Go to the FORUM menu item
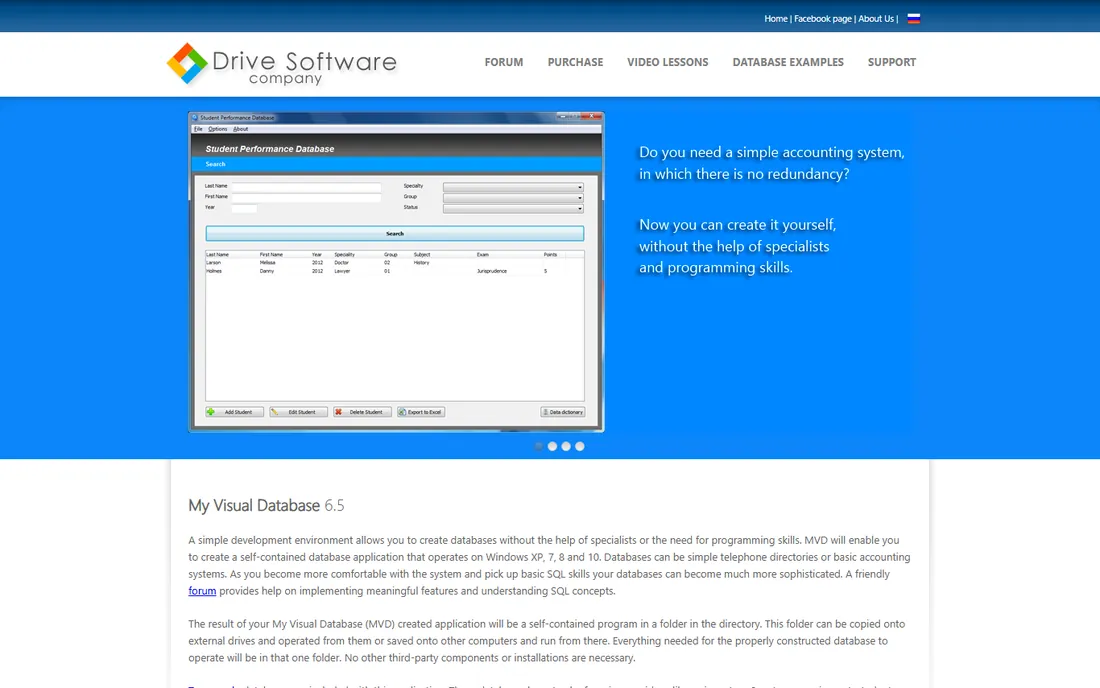 click(504, 62)
